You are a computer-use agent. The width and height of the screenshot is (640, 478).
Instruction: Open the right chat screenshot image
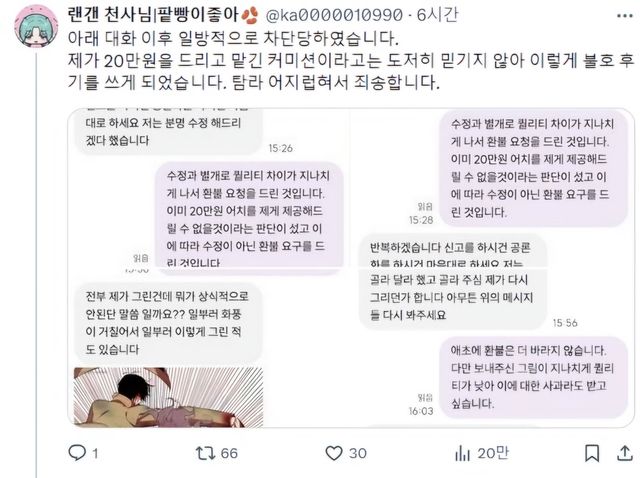tap(493, 268)
